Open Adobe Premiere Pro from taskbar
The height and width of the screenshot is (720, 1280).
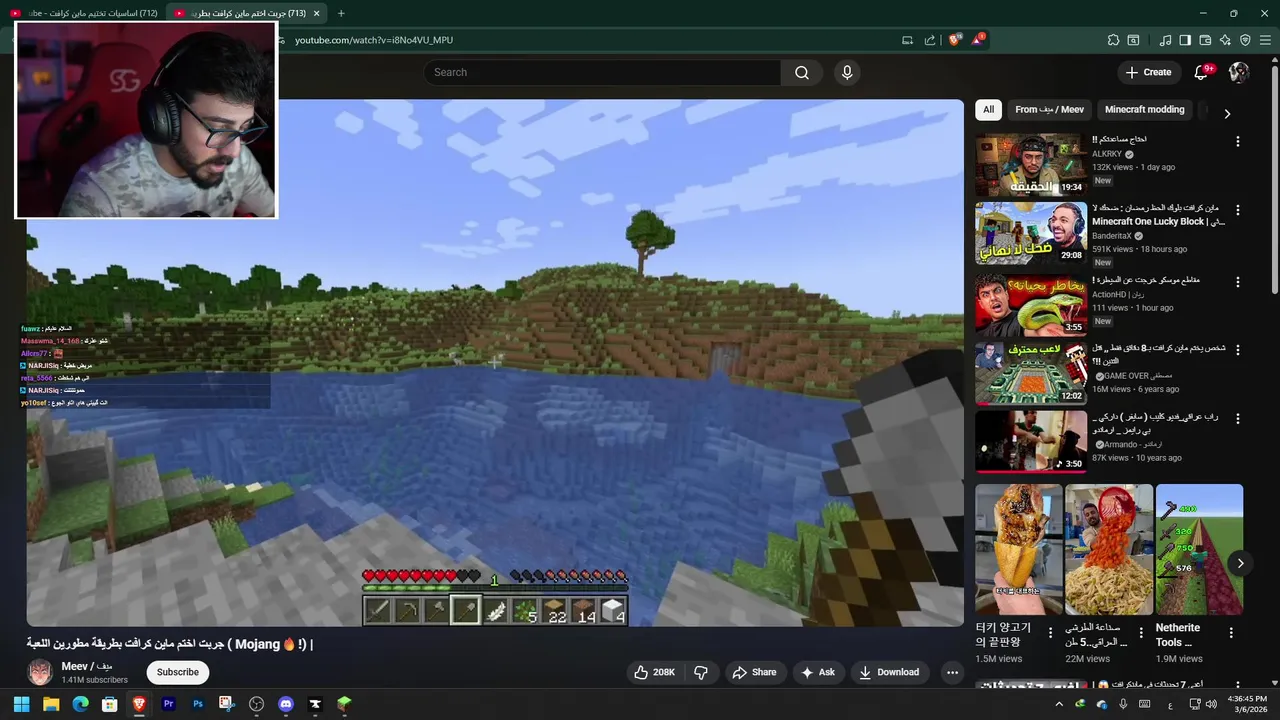(x=169, y=704)
